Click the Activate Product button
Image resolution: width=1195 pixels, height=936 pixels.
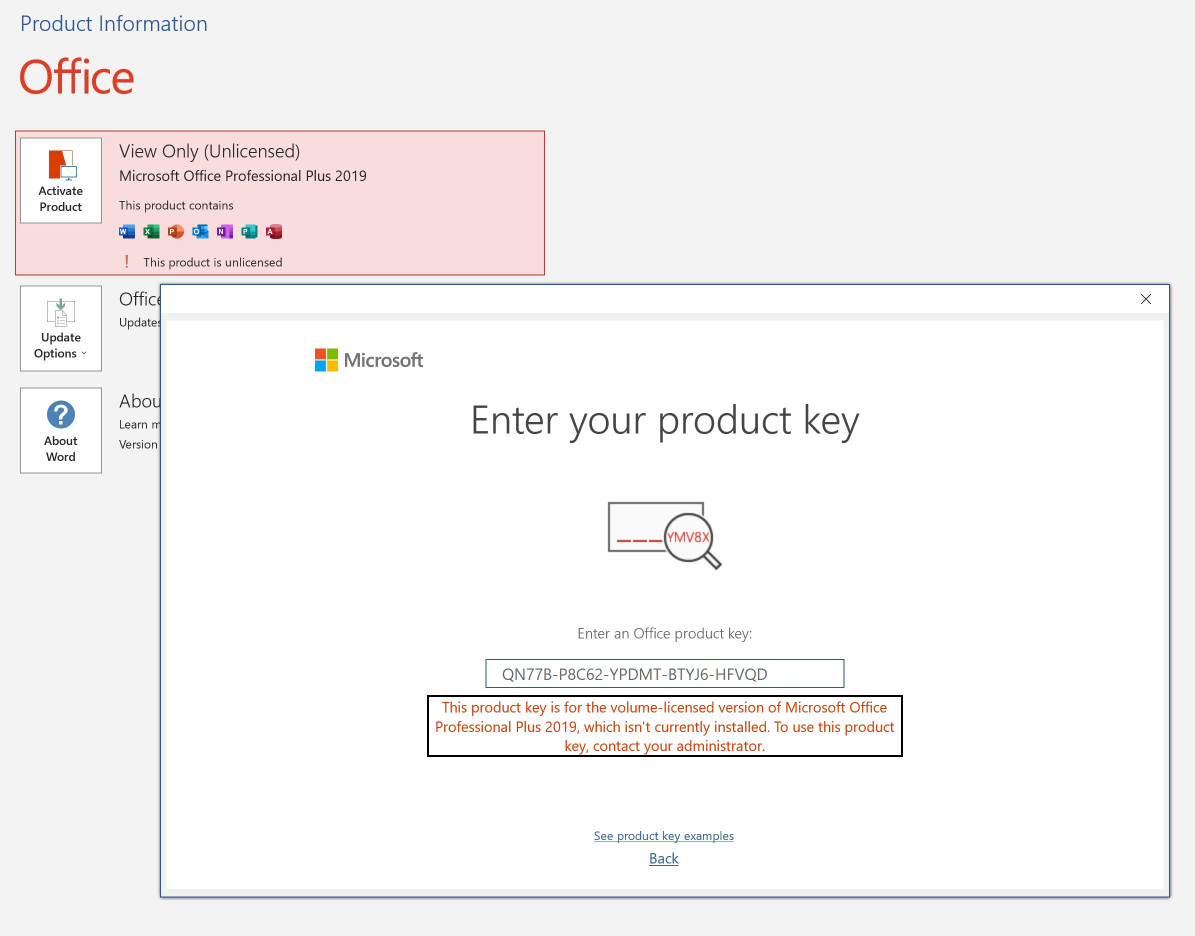(61, 181)
